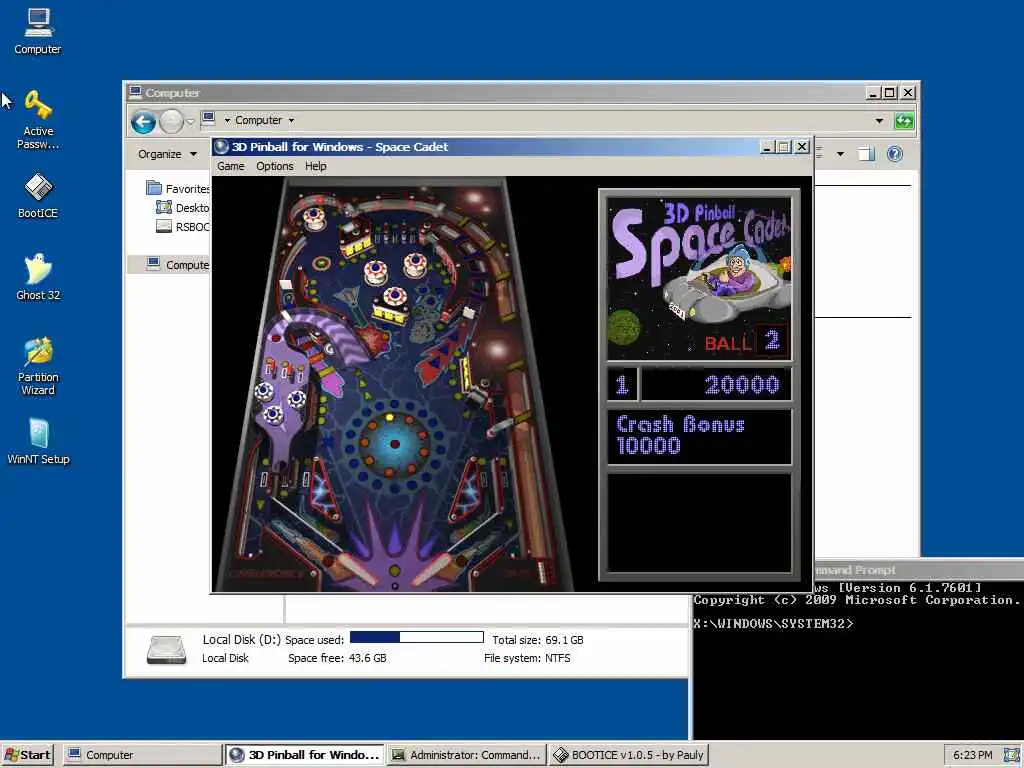Open Organize dropdown in Computer window

point(167,154)
